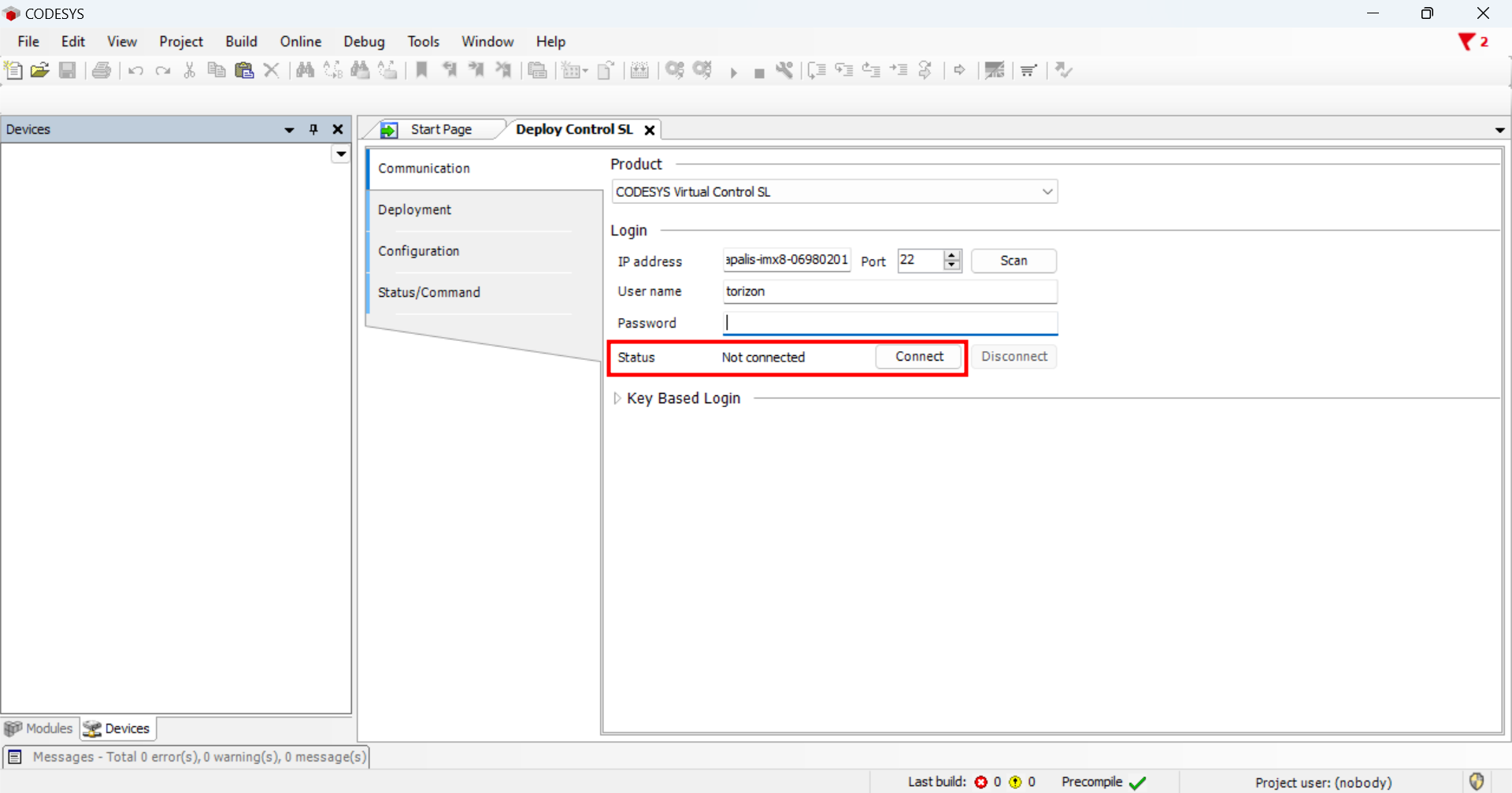Click the Step Over debug icon
The height and width of the screenshot is (793, 1512).
click(817, 70)
